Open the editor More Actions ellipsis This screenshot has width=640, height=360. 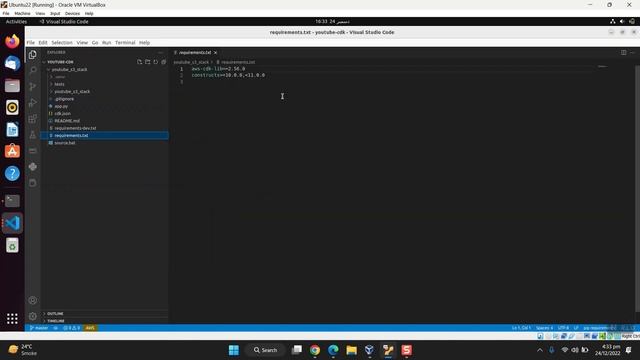point(632,52)
